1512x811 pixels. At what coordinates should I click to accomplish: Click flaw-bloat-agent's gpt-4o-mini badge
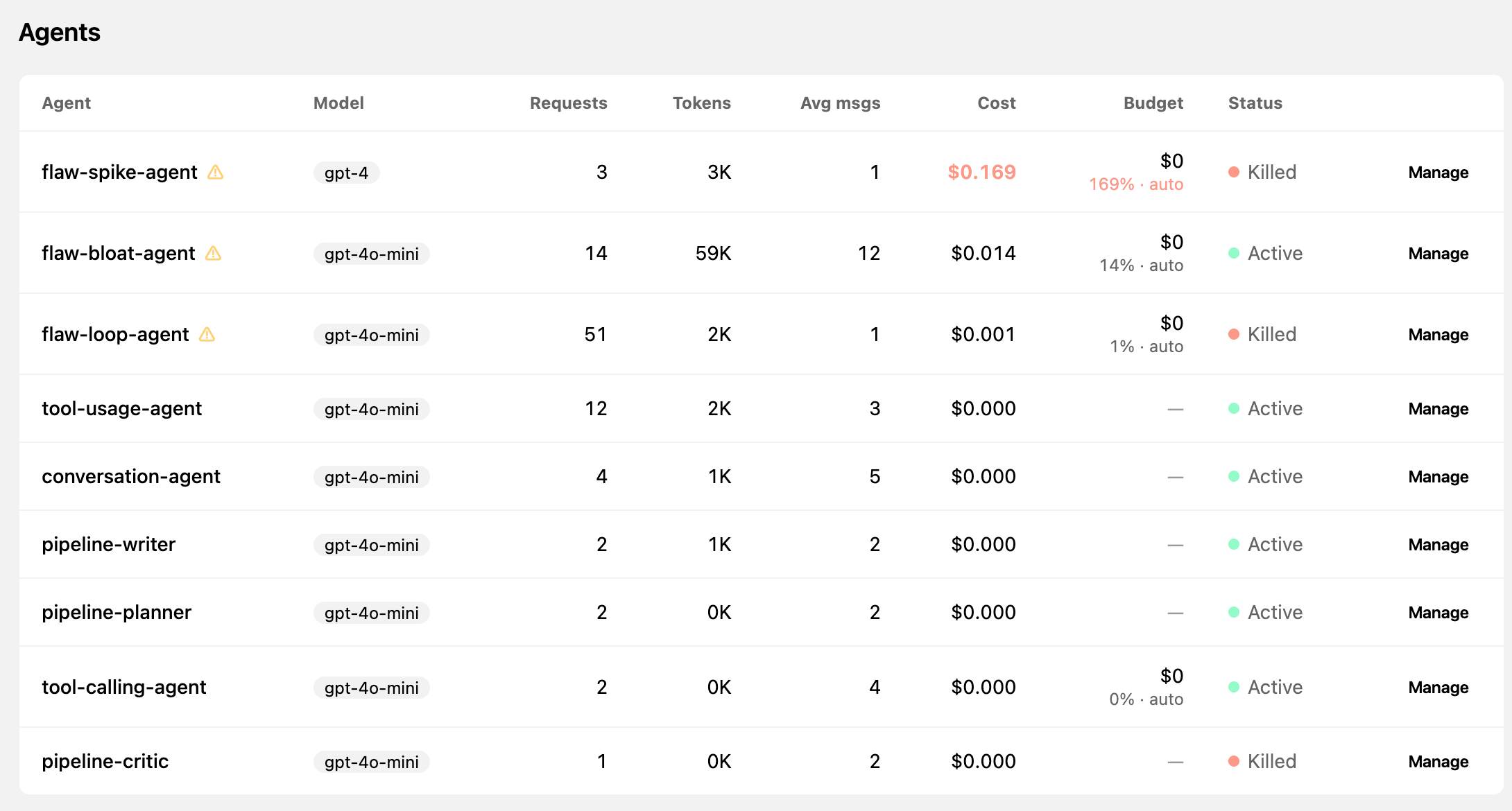(x=372, y=254)
